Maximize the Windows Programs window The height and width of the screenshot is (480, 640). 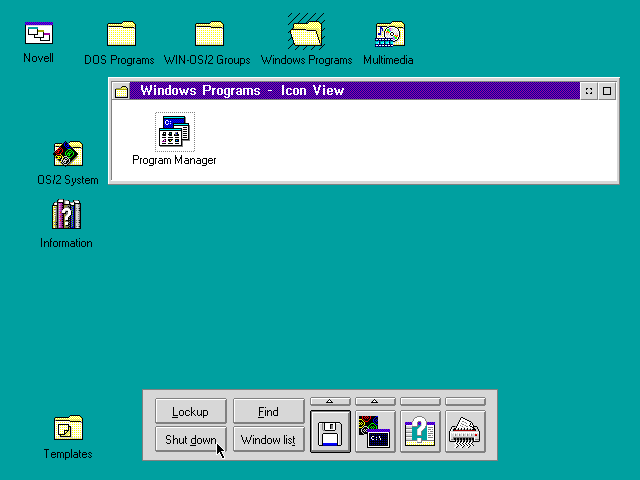point(607,91)
